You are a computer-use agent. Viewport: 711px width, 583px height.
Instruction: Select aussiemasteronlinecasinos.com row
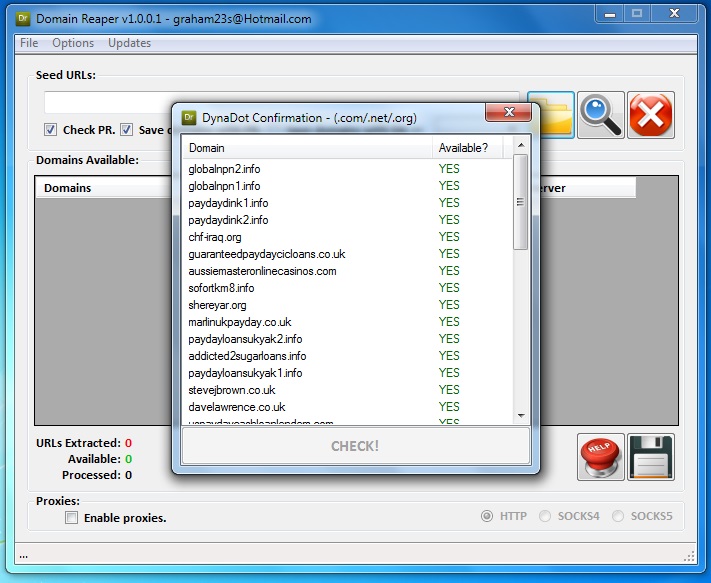coord(348,271)
